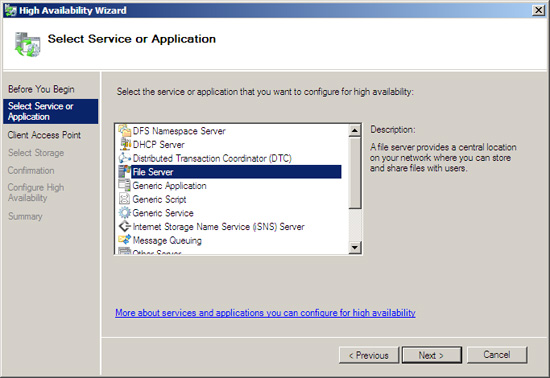The width and height of the screenshot is (550, 378).
Task: Open the Summary step
Action: coord(25,216)
